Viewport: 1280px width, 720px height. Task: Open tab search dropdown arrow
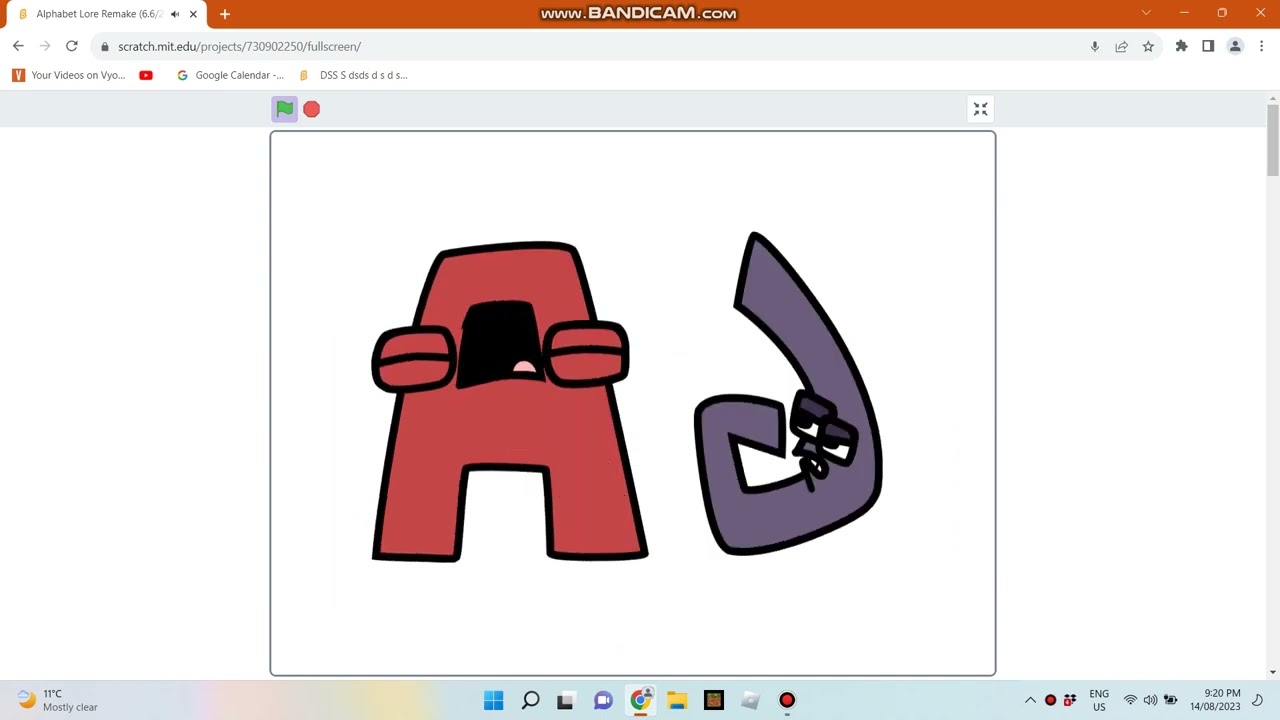pyautogui.click(x=1146, y=13)
